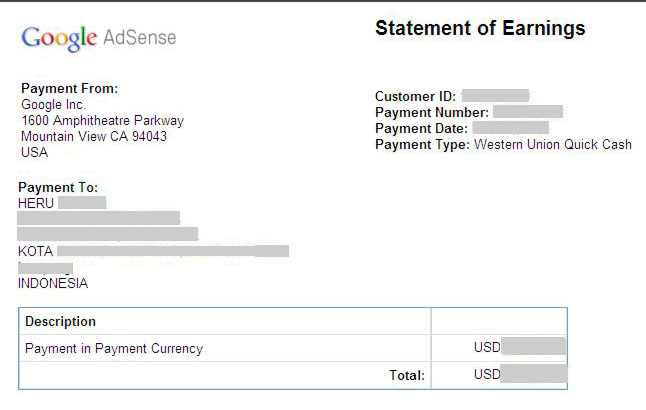Click the KOTA address line
The height and width of the screenshot is (410, 646).
tap(36, 251)
